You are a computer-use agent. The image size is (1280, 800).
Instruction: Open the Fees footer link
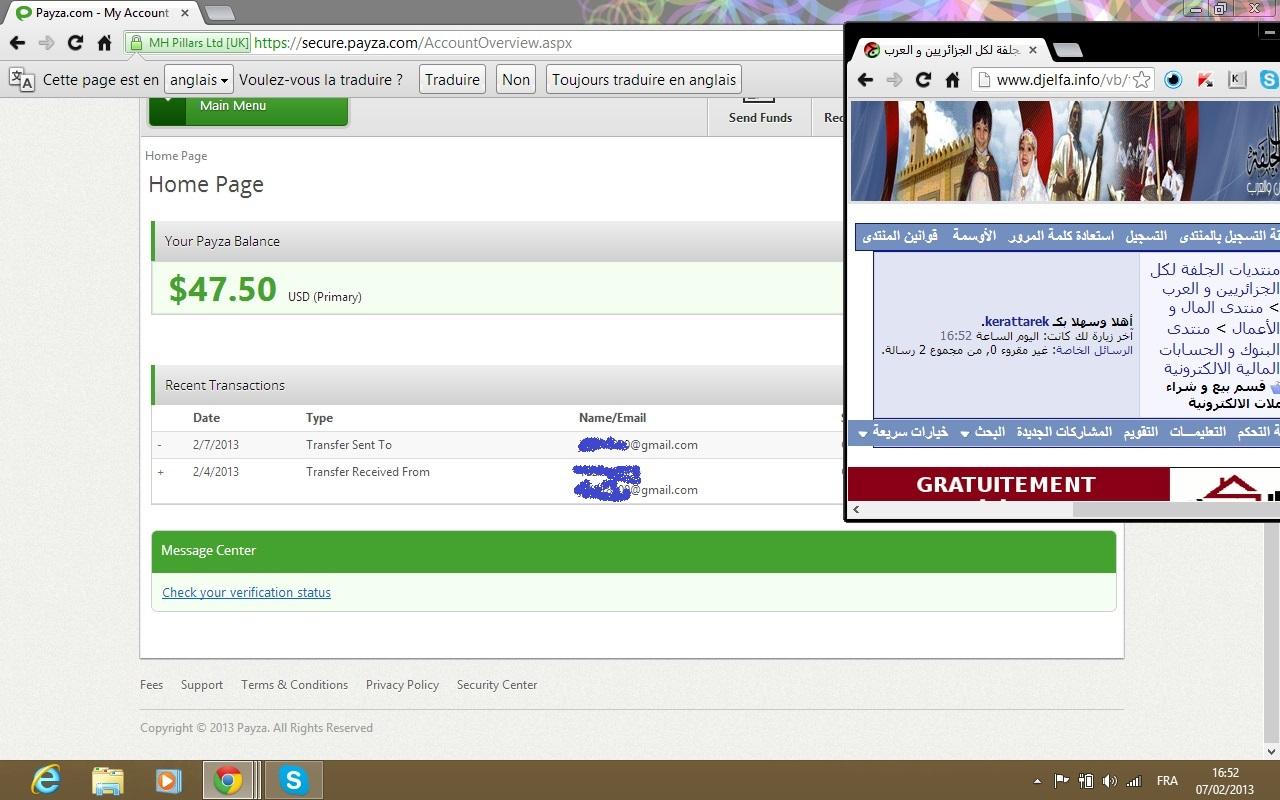click(x=151, y=685)
